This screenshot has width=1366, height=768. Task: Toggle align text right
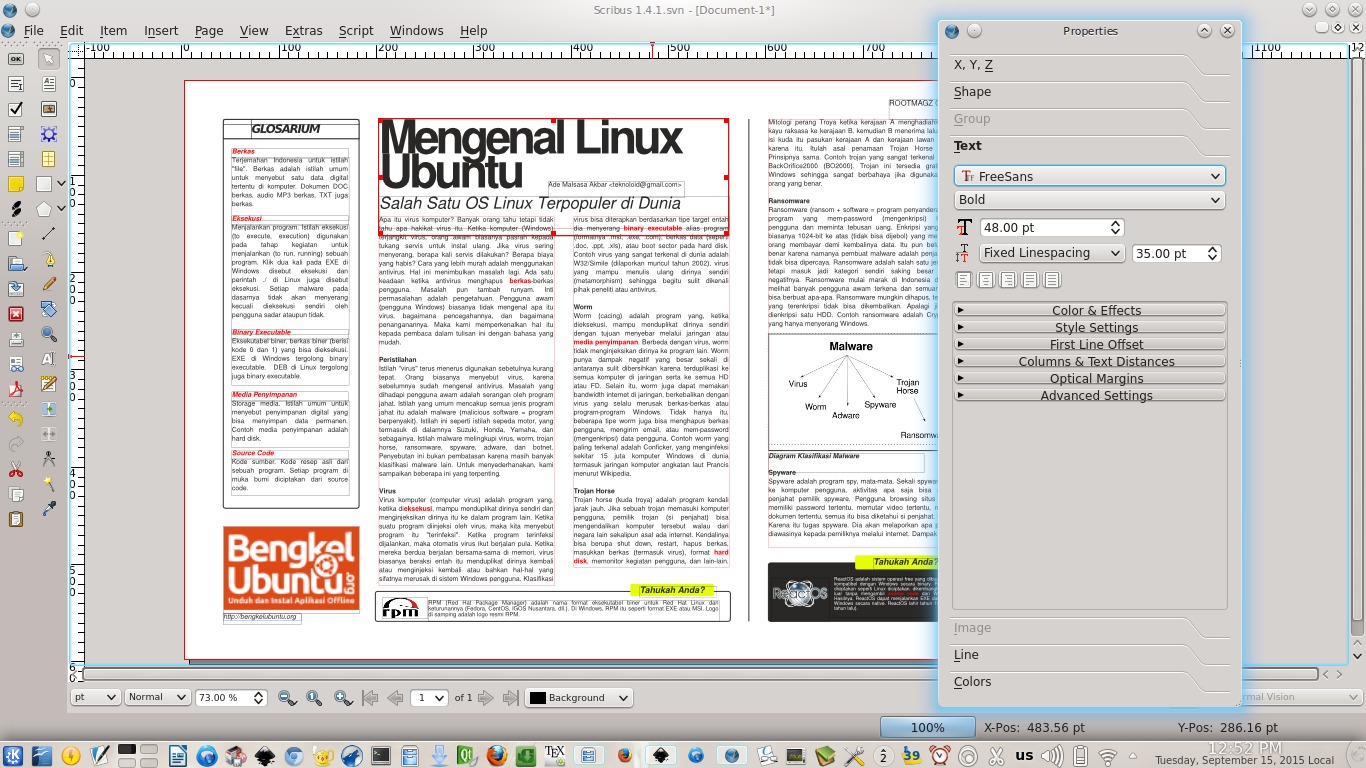(1008, 280)
